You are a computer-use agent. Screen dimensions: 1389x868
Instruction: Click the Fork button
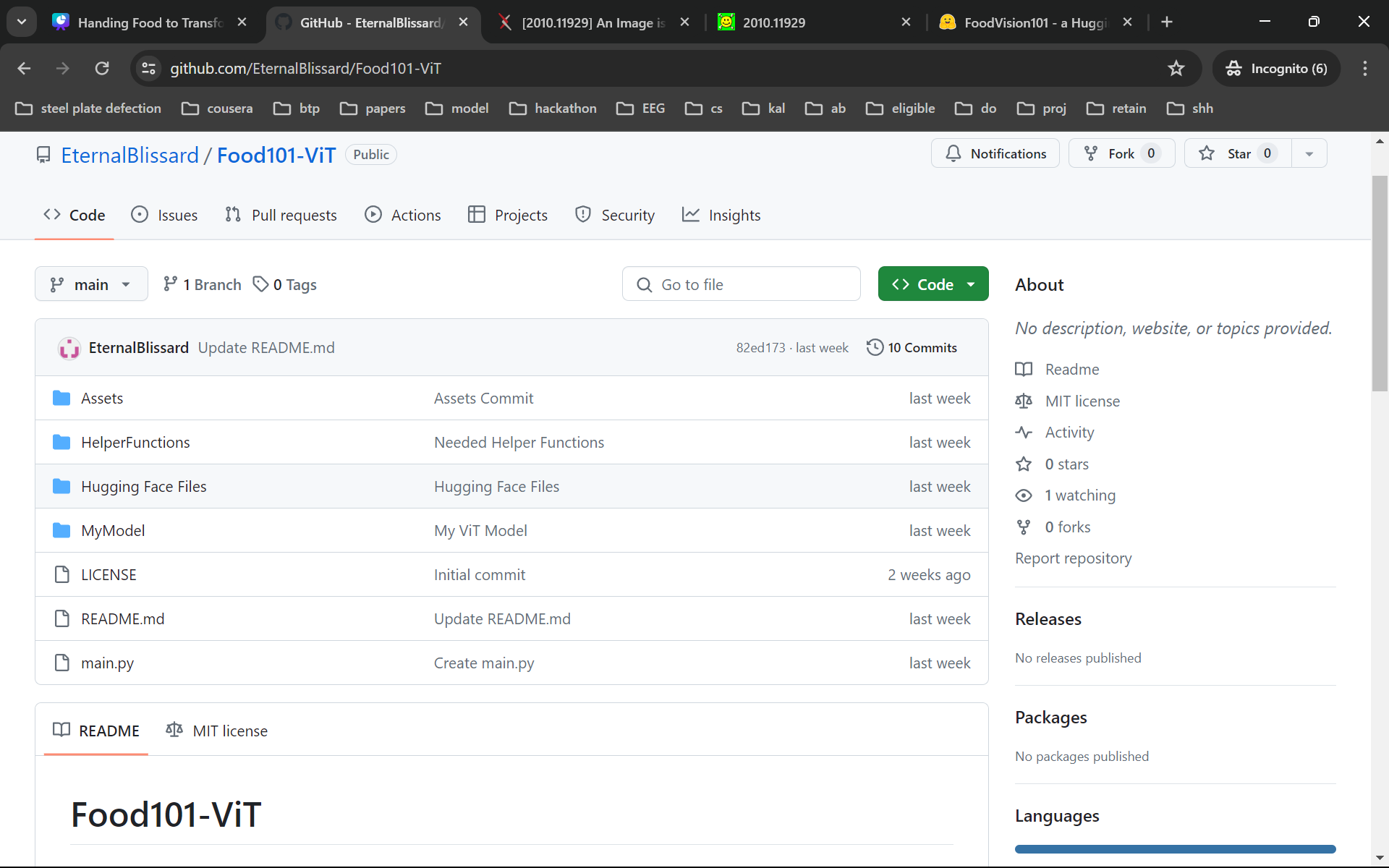tap(1121, 153)
